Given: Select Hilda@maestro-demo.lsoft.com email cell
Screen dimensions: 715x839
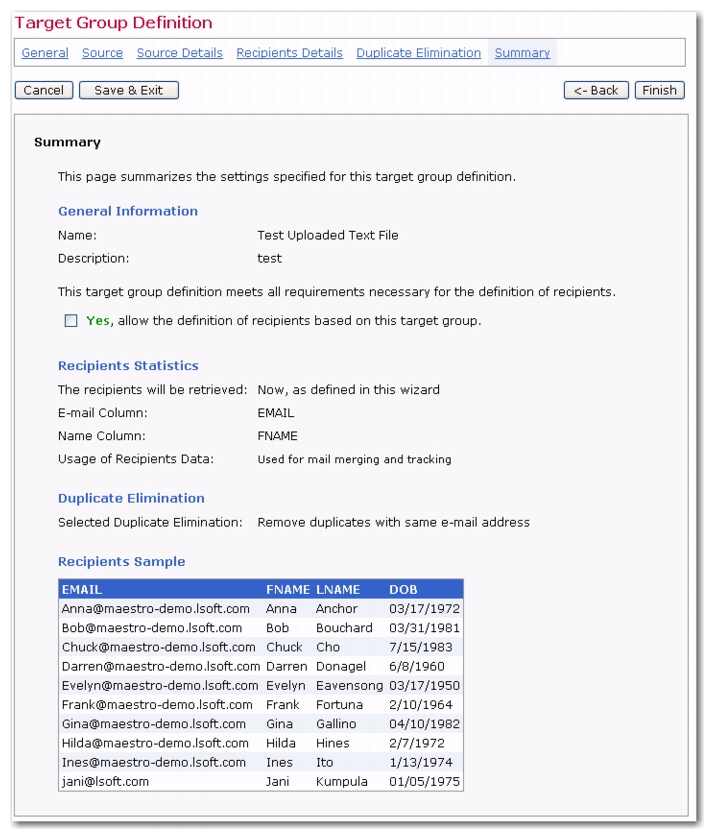Looking at the screenshot, I should (x=155, y=744).
